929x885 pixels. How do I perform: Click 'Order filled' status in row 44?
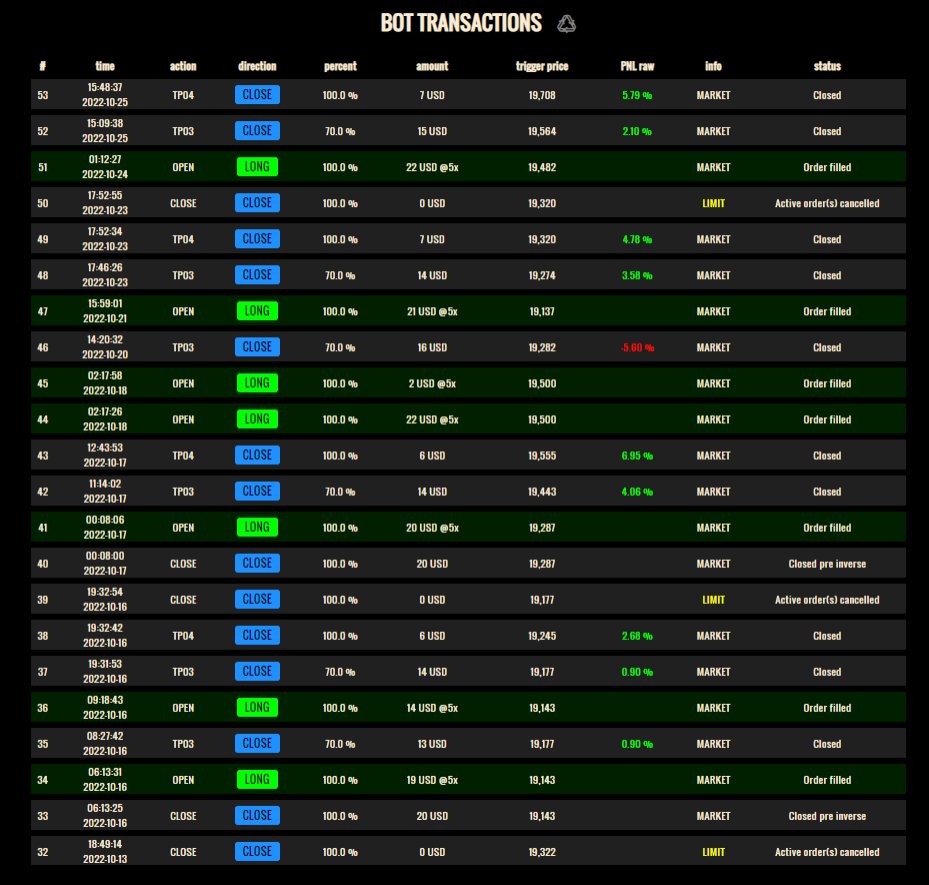(x=827, y=420)
